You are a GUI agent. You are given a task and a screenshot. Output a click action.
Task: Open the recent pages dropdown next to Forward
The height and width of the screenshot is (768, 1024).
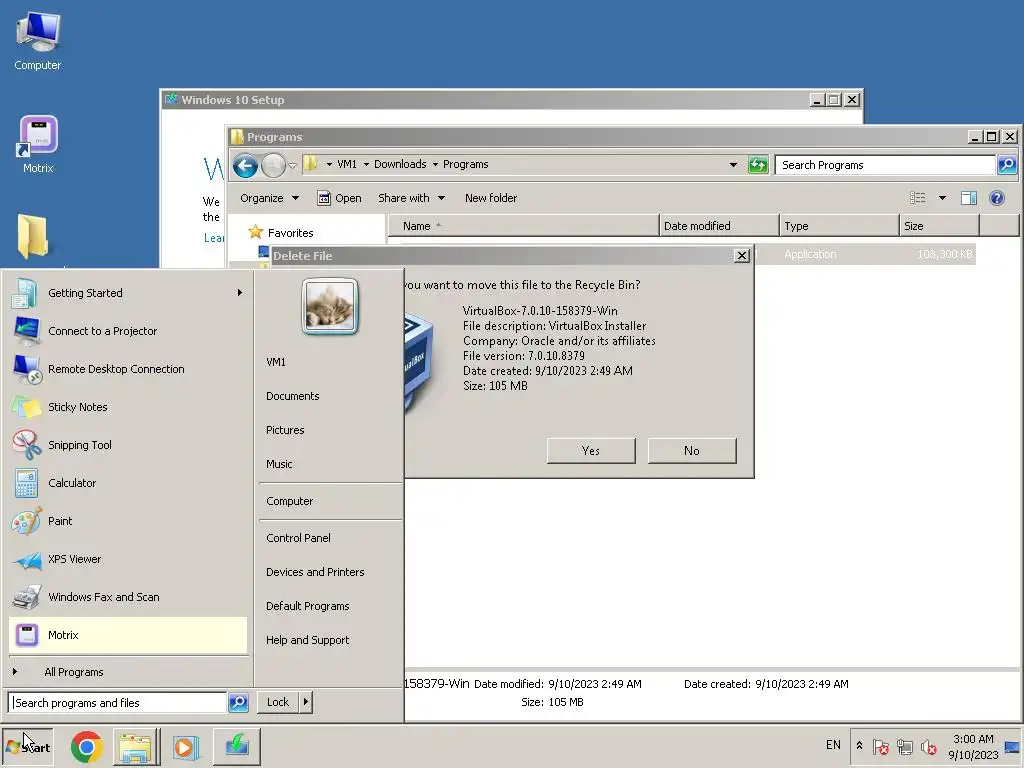293,166
